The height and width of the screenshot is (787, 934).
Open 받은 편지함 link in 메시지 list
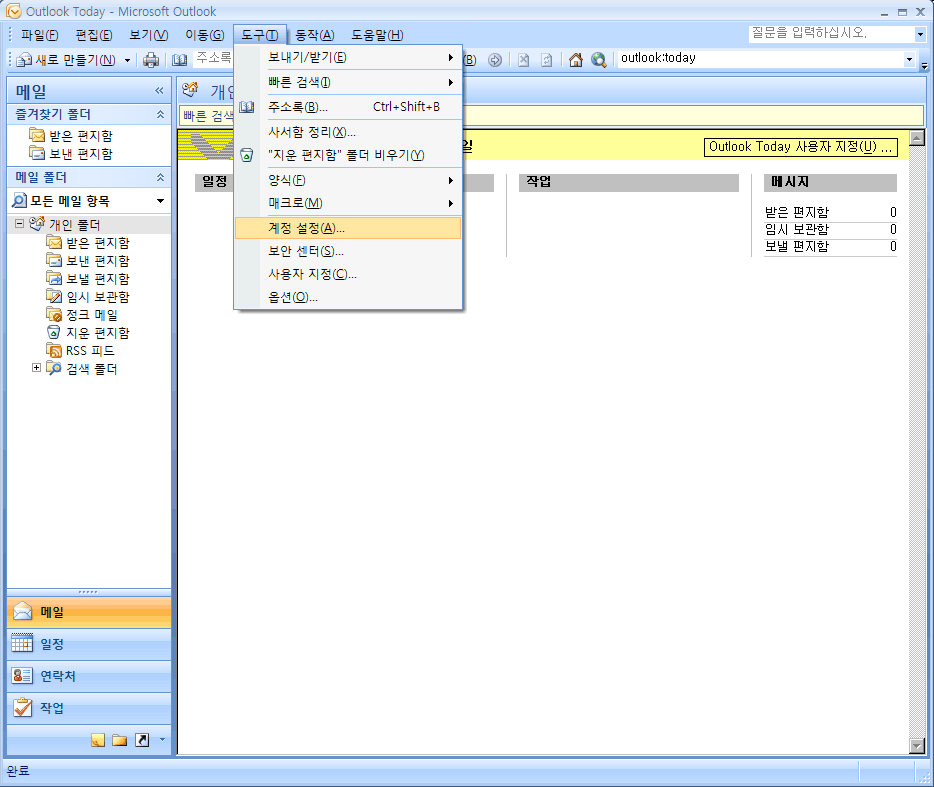click(x=797, y=213)
